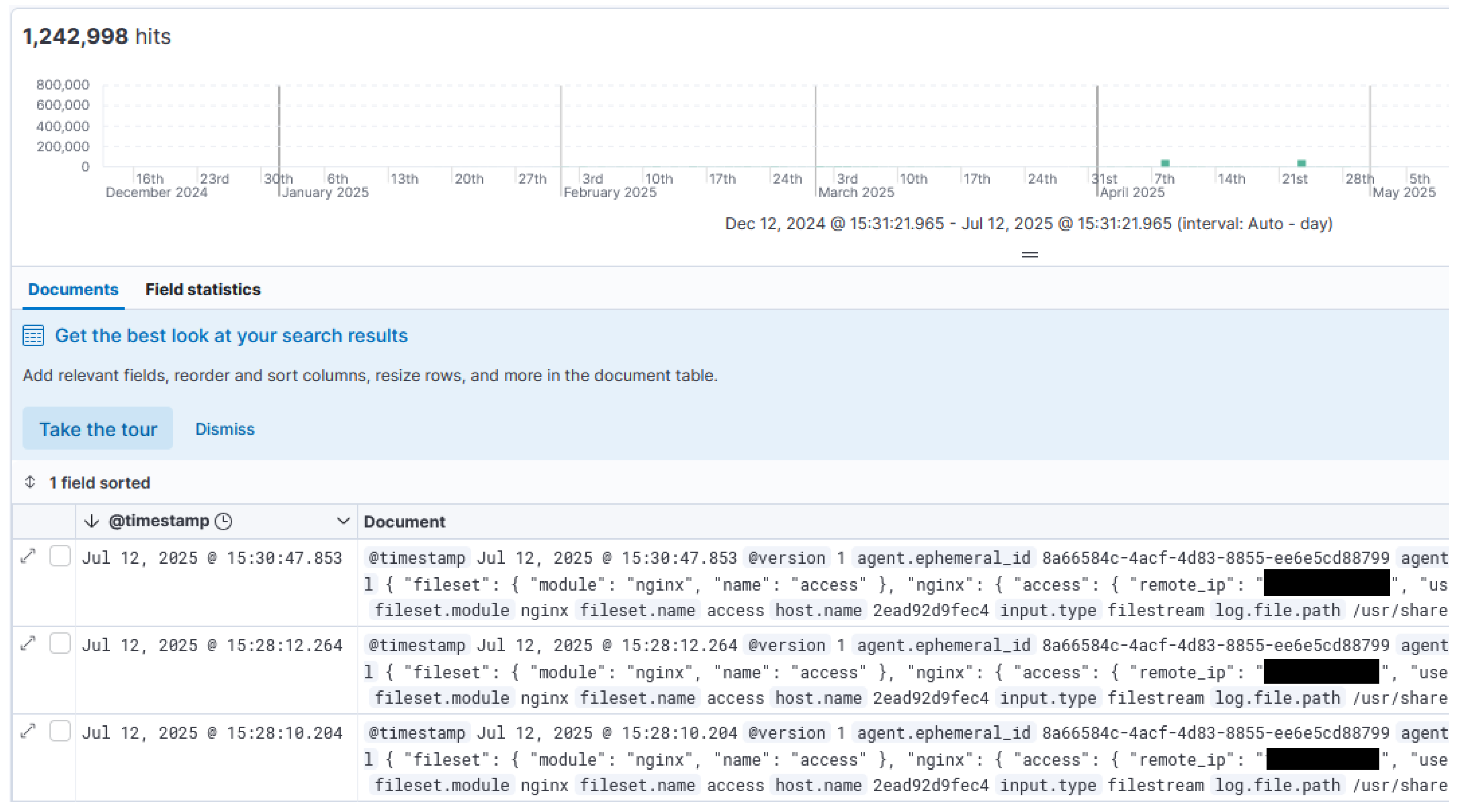This screenshot has height=812, width=1460.
Task: Click the green April 21st histogram bar
Action: [1302, 163]
